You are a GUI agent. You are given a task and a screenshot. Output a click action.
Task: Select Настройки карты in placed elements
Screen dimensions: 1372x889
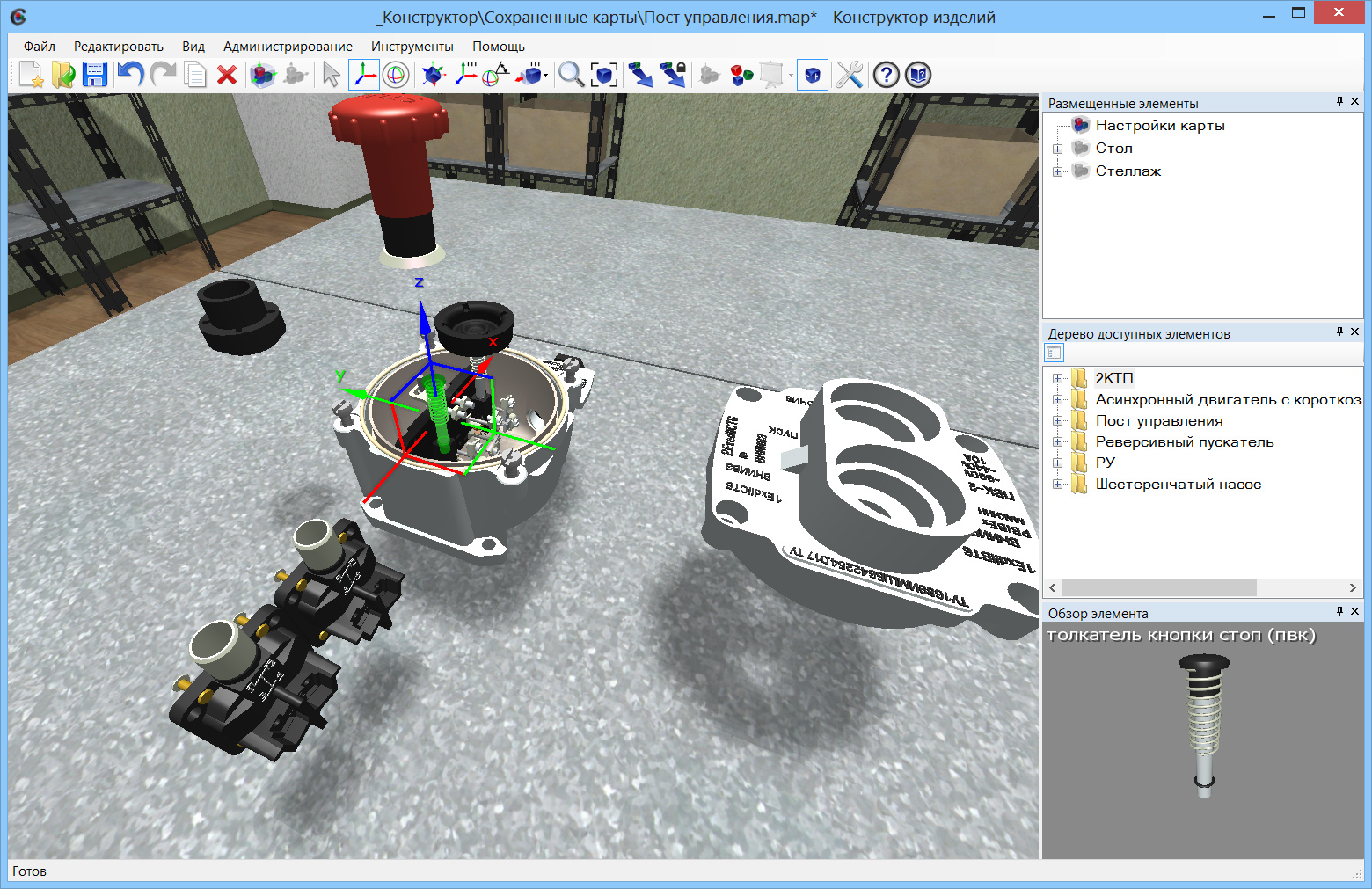1159,126
